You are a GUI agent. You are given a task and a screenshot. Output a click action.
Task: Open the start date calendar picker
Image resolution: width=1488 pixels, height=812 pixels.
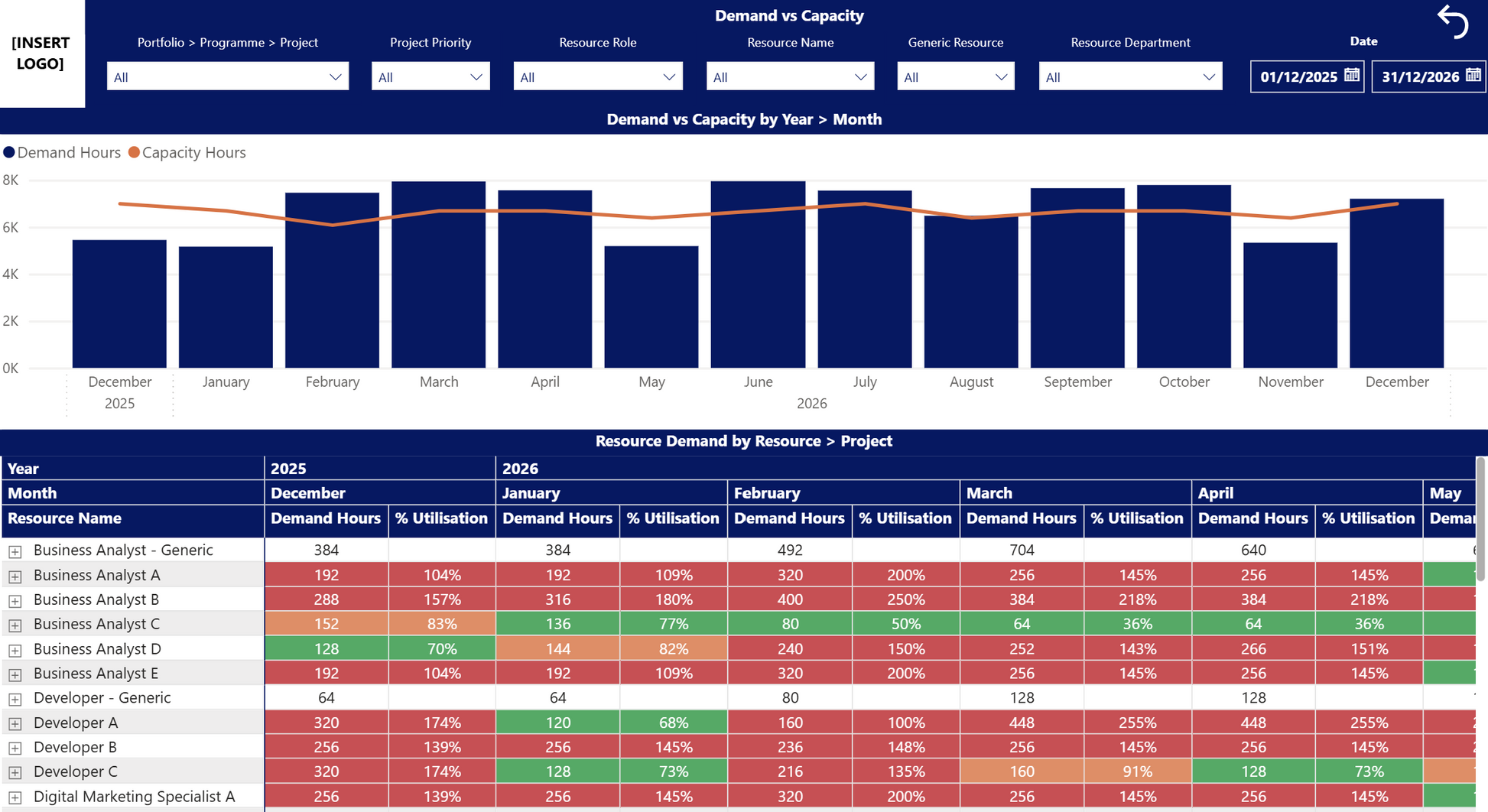point(1351,75)
